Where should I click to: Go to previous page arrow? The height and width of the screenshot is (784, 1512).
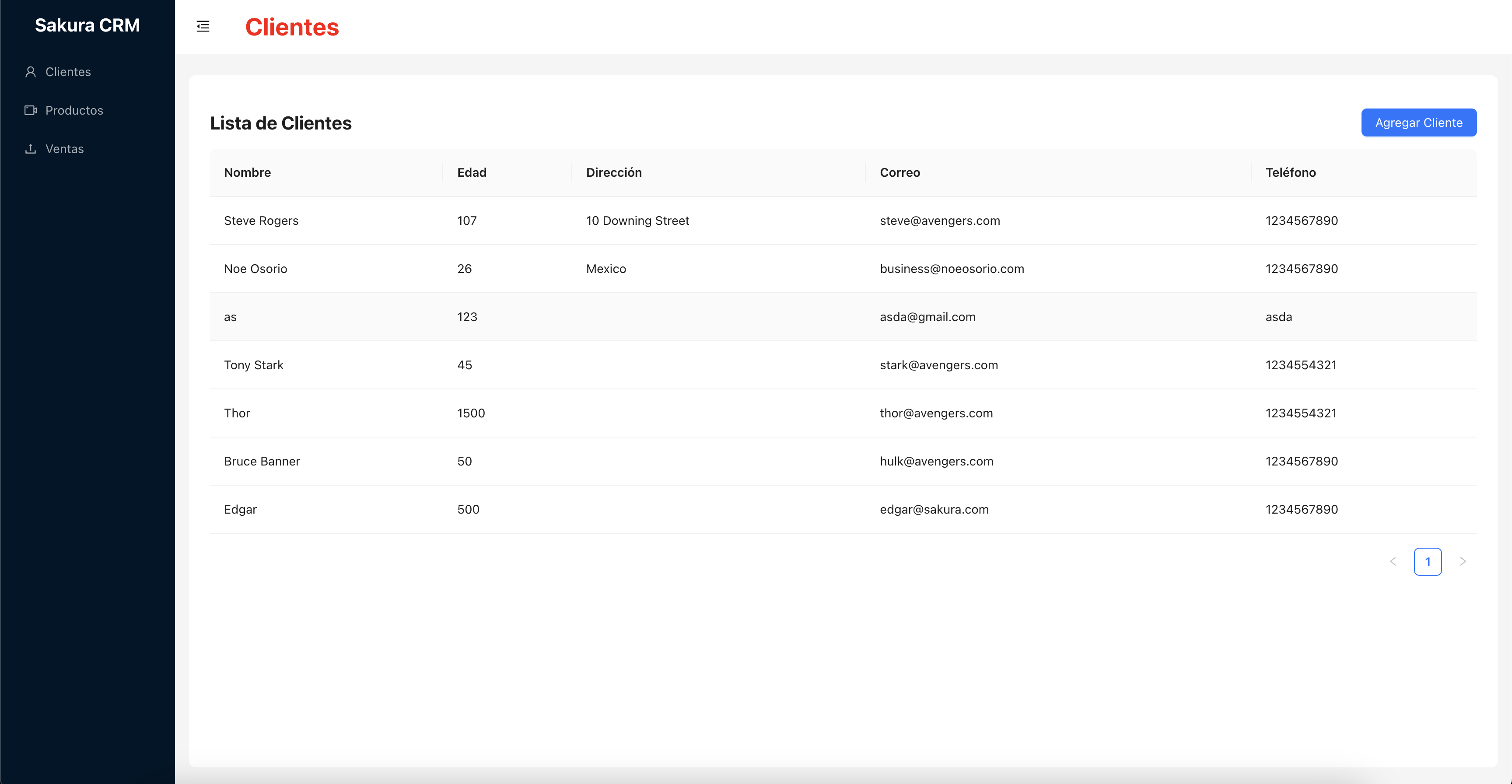pyautogui.click(x=1393, y=562)
